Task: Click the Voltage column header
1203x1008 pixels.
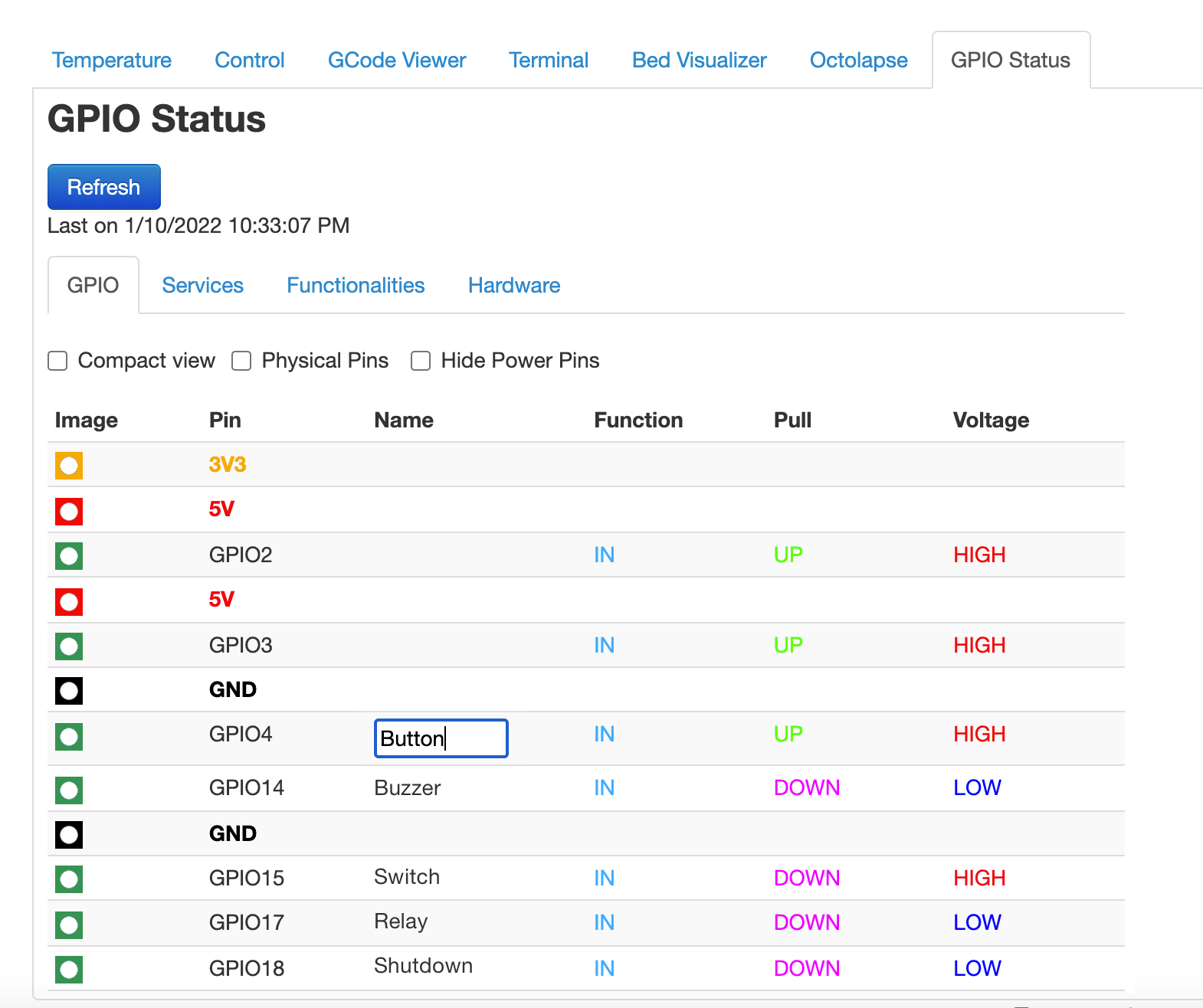Action: [991, 421]
